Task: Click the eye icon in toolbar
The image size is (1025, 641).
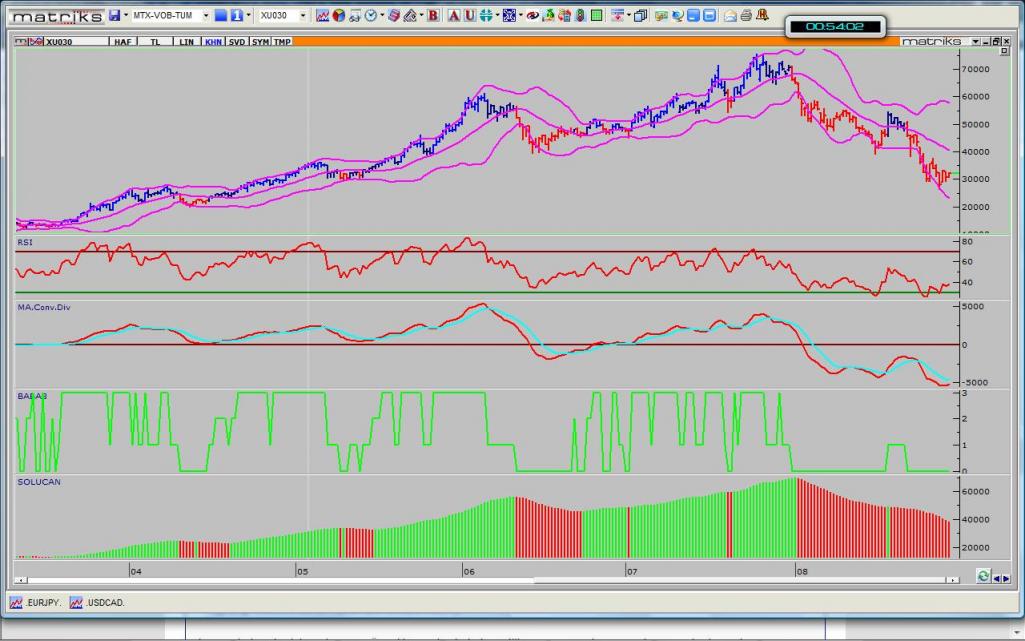Action: click(x=533, y=16)
